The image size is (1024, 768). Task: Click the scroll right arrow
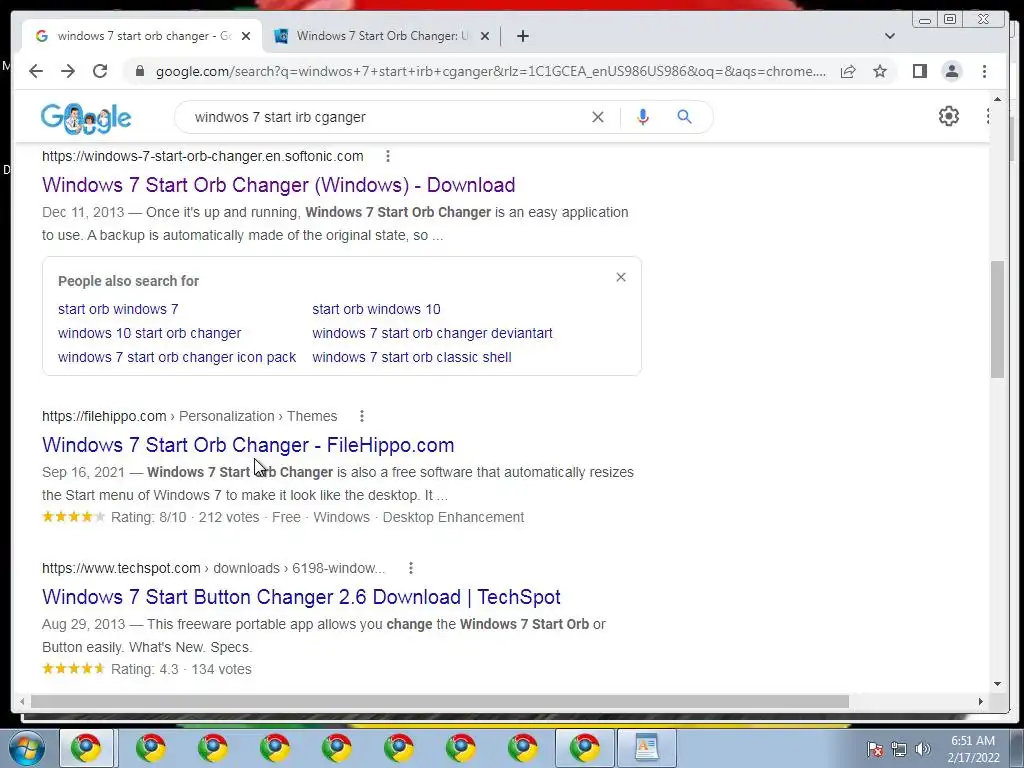click(980, 701)
